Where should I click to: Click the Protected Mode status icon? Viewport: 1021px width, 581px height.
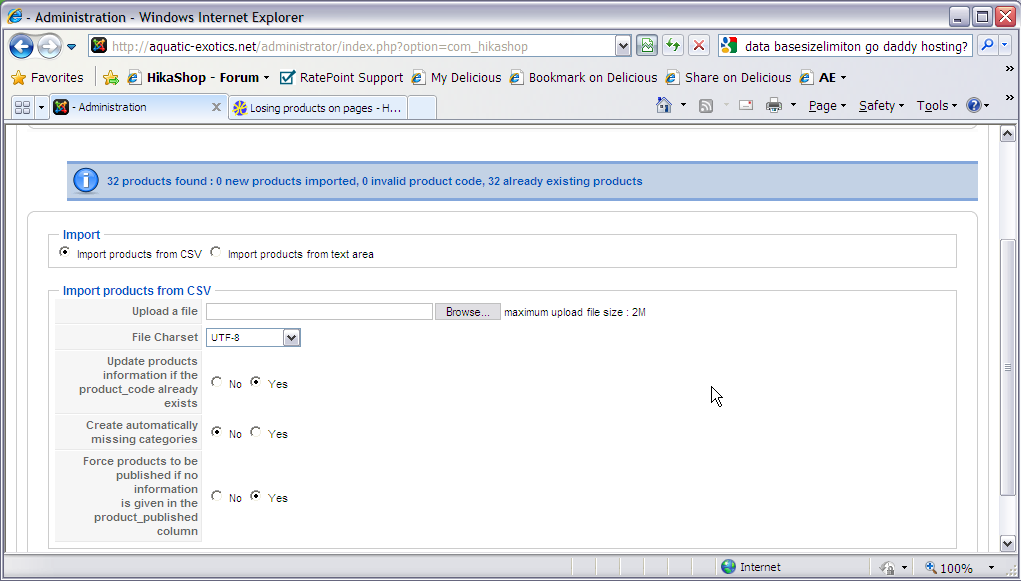[x=888, y=567]
